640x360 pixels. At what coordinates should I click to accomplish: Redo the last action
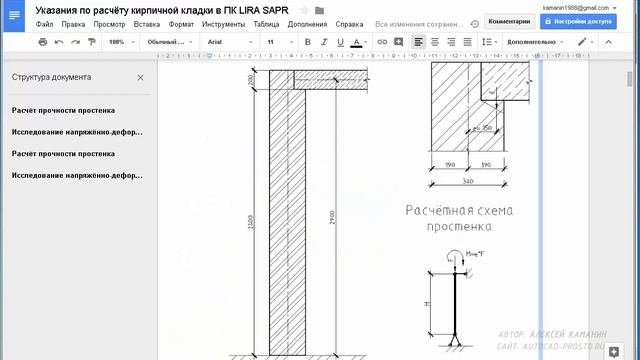pos(75,42)
